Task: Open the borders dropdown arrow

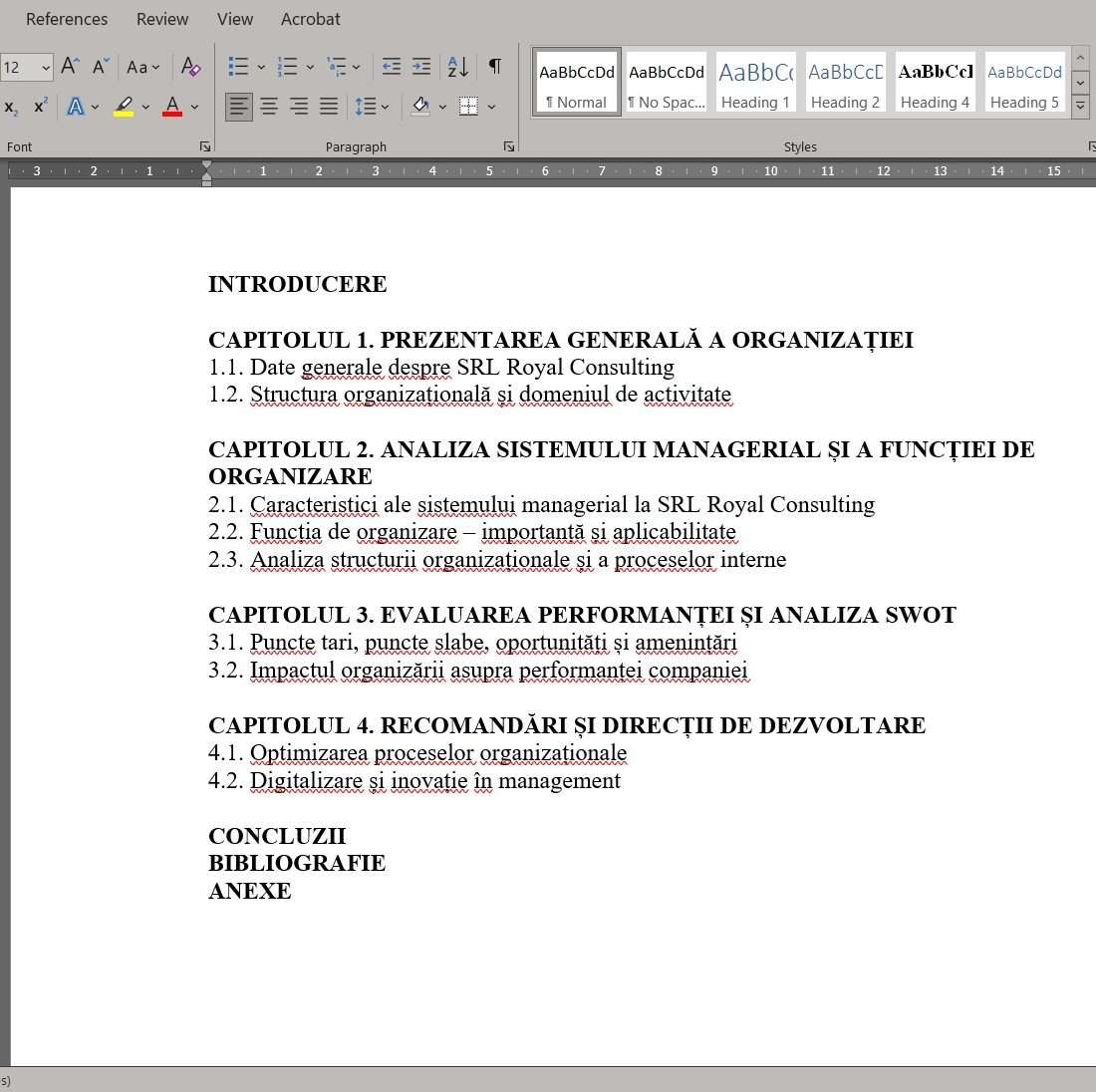Action: click(491, 107)
